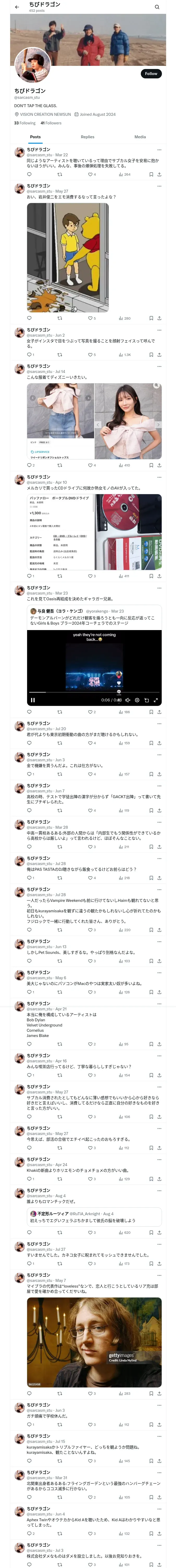
Task: Open the Winnie the Pooh image
Action: [x=68, y=257]
